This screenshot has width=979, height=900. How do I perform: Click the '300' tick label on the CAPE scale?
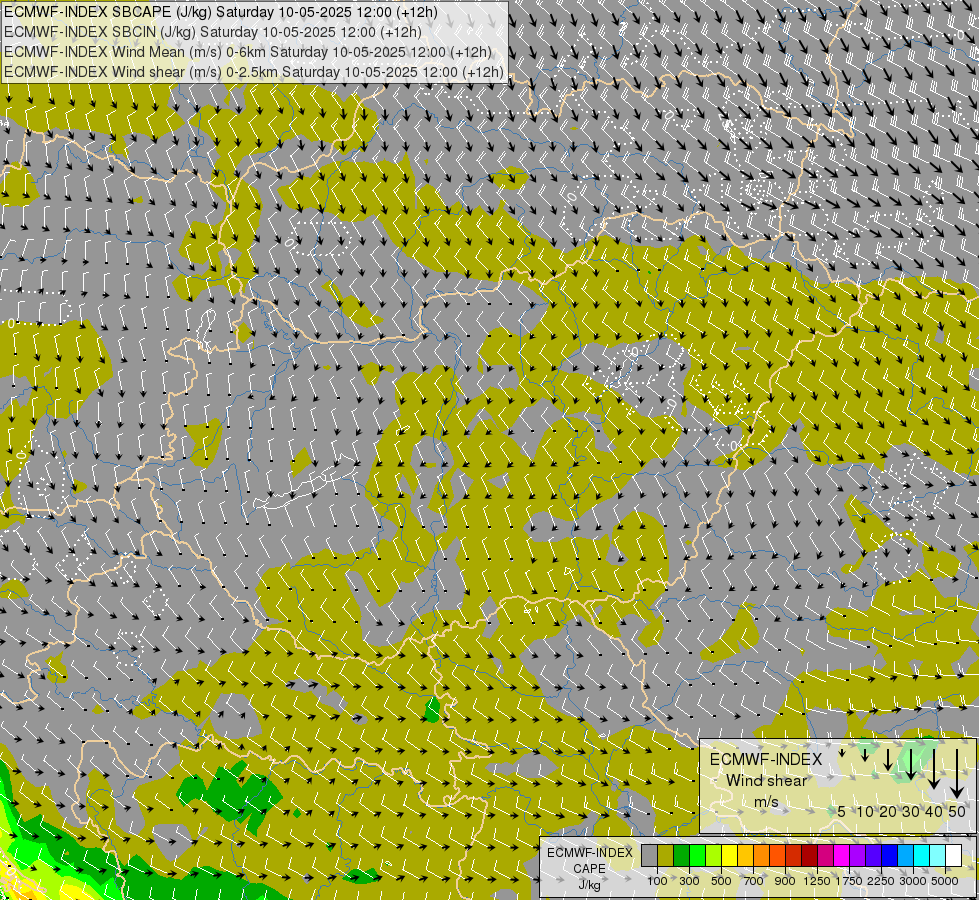689,881
